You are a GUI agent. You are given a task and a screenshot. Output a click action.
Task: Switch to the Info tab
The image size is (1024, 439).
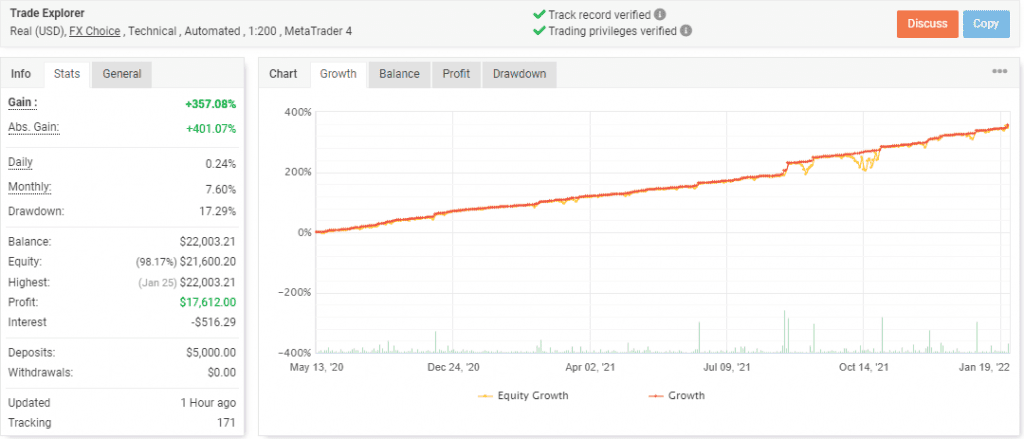[21, 74]
